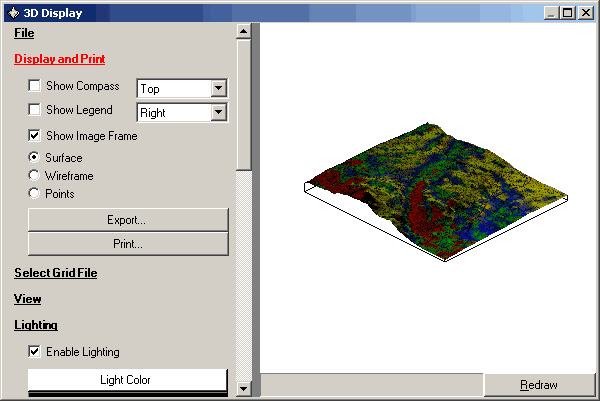Viewport: 600px width, 401px height.
Task: Minimize the 3D Display window
Action: pyautogui.click(x=551, y=13)
